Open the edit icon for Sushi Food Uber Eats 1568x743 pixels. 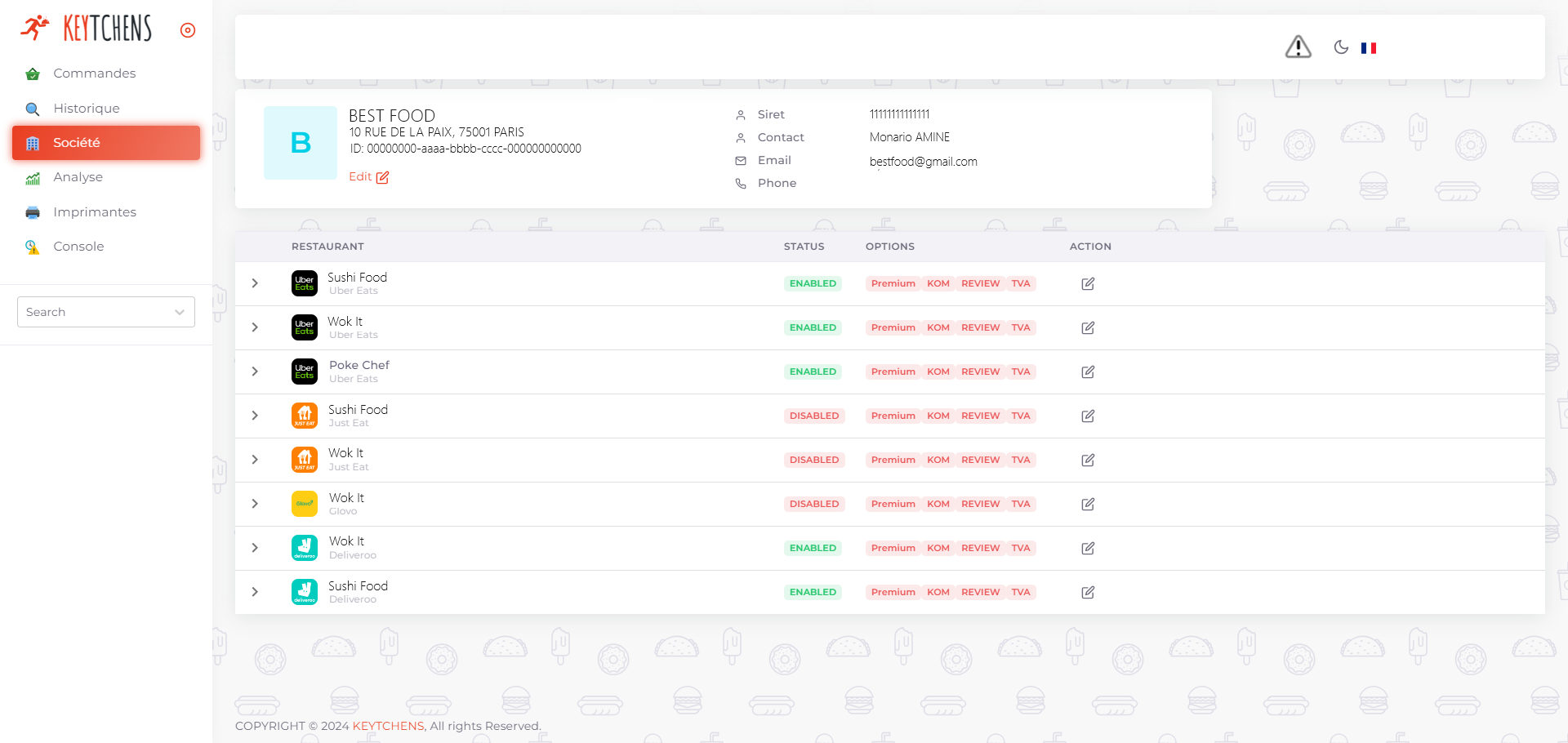point(1088,284)
